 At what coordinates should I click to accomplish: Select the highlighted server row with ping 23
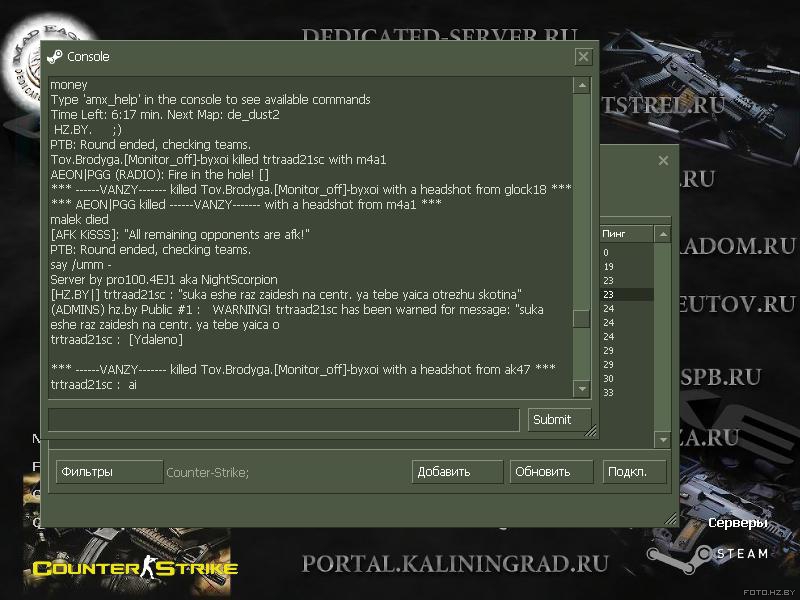pyautogui.click(x=627, y=294)
